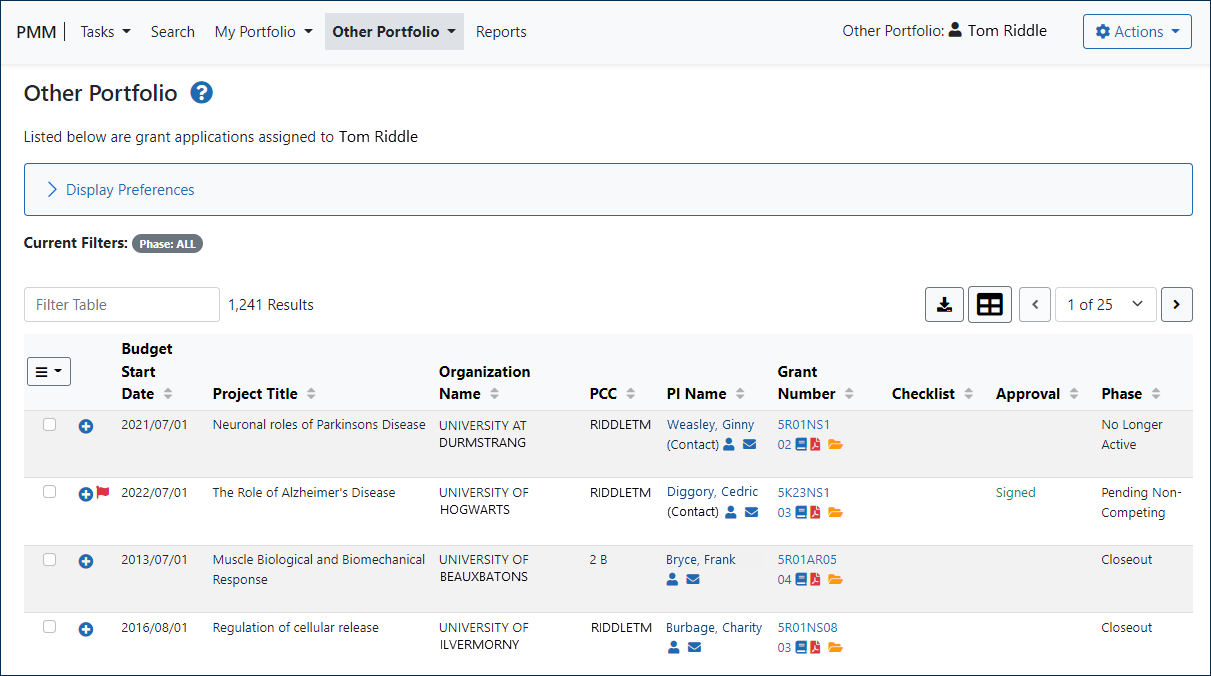Open the blue book icon for grant 5K23NS1

click(x=801, y=512)
